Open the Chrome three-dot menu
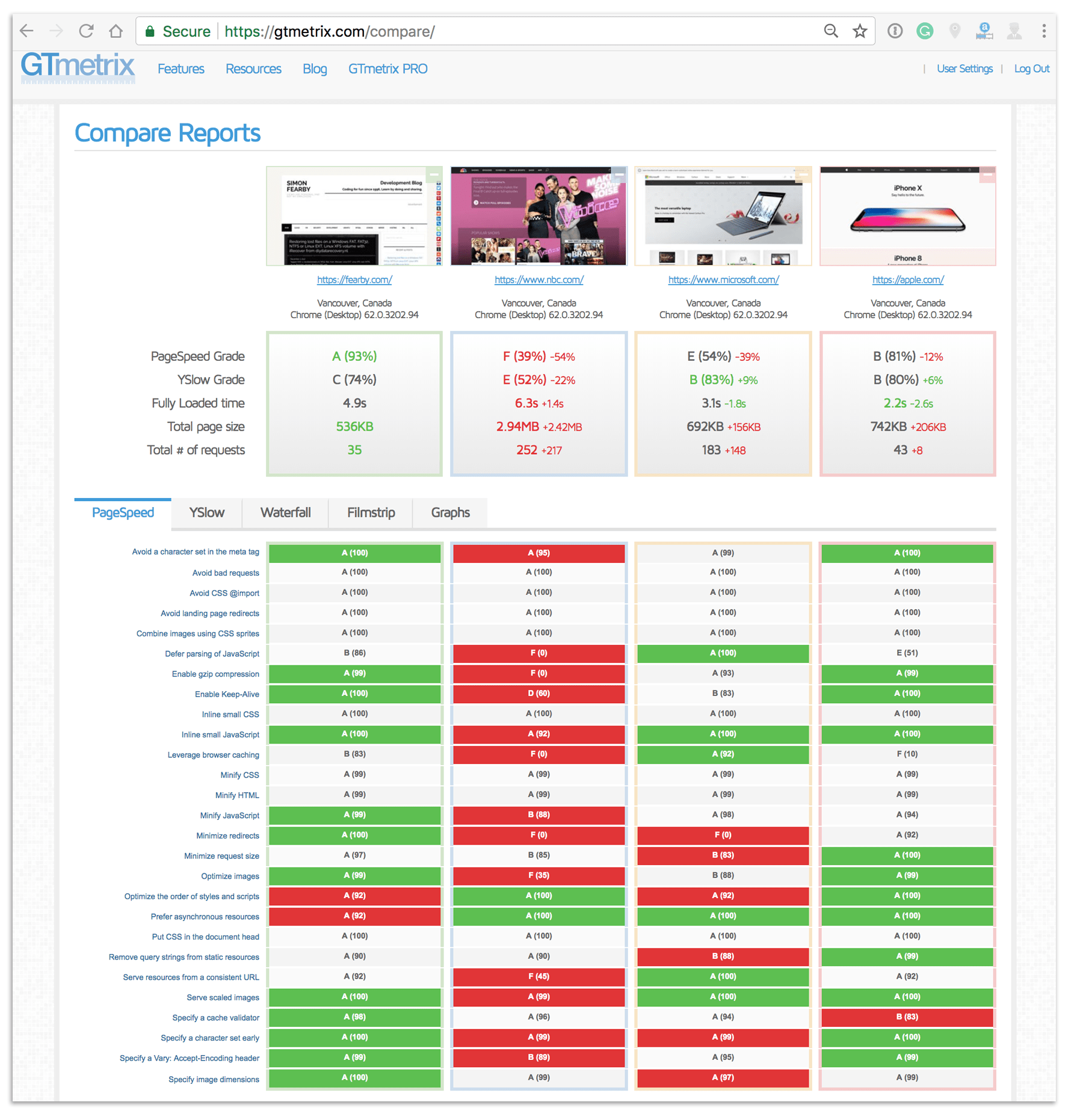 pos(1045,31)
